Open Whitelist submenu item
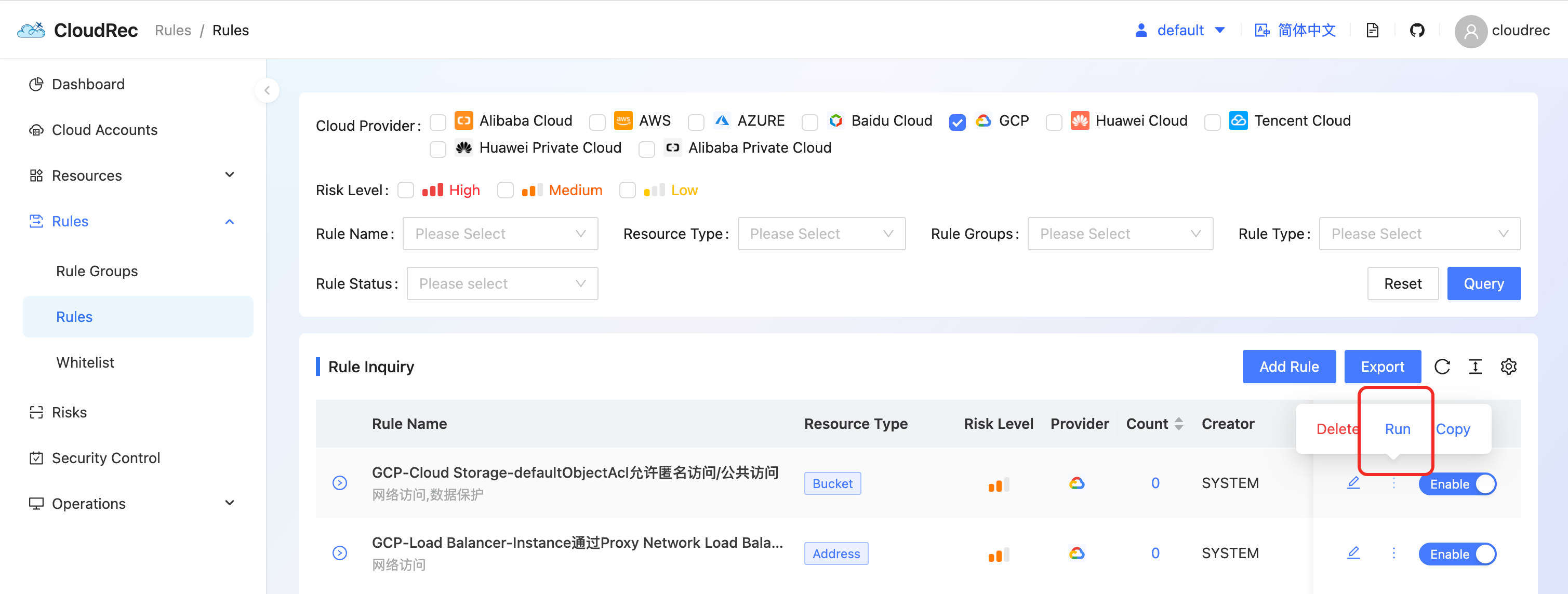The width and height of the screenshot is (1568, 594). point(138,362)
